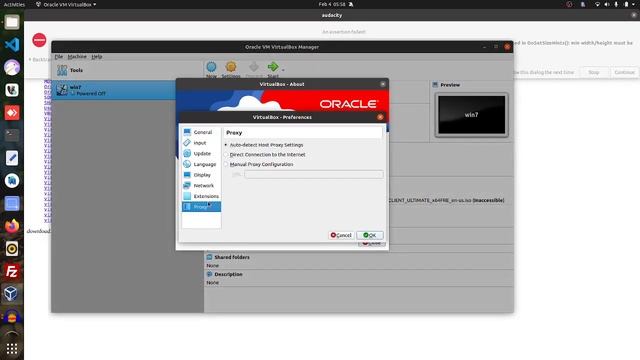Click the date and time in top bar
640x360 pixels.
tap(332, 4)
